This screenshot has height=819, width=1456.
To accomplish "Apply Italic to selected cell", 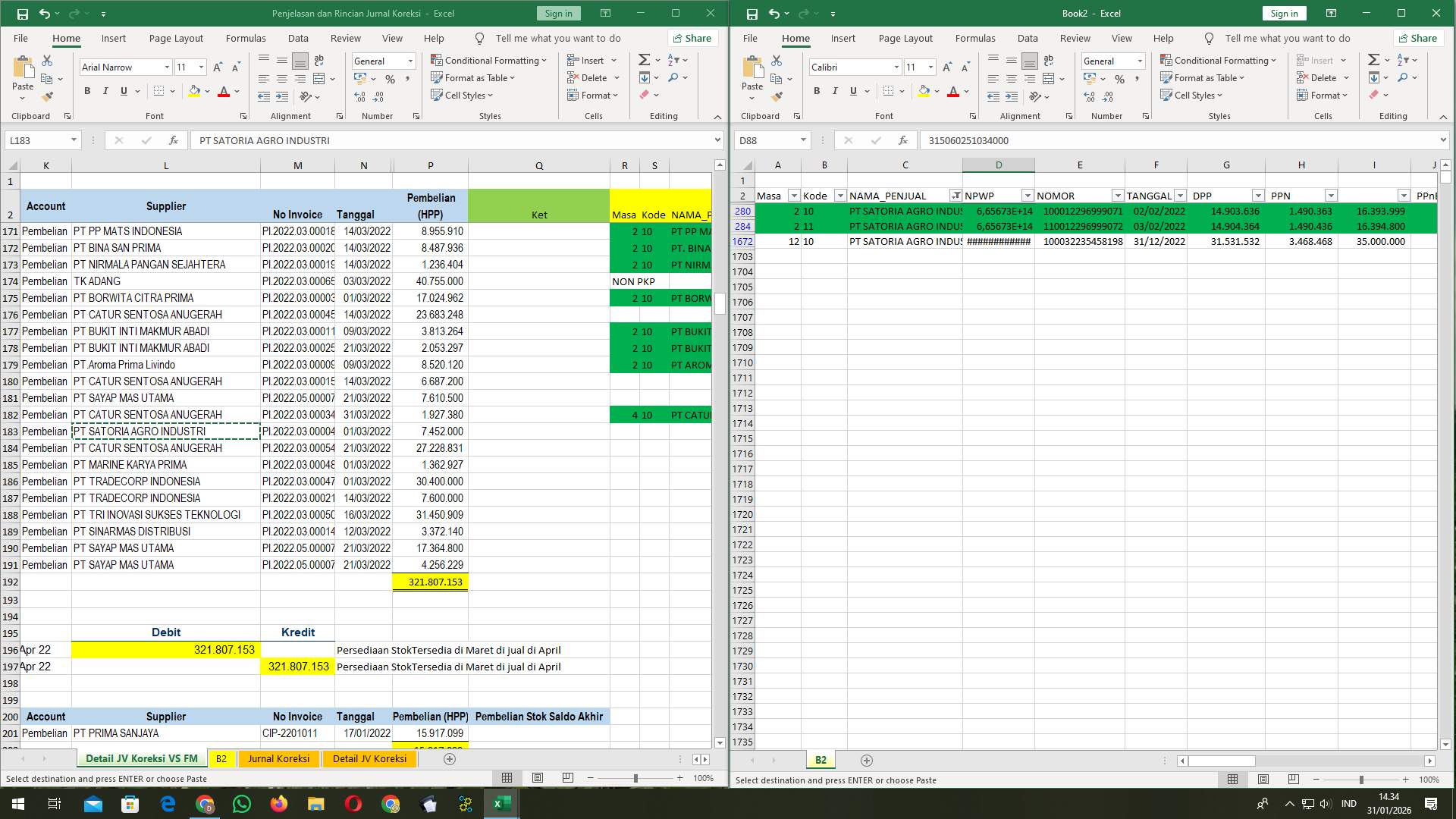I will (x=105, y=91).
